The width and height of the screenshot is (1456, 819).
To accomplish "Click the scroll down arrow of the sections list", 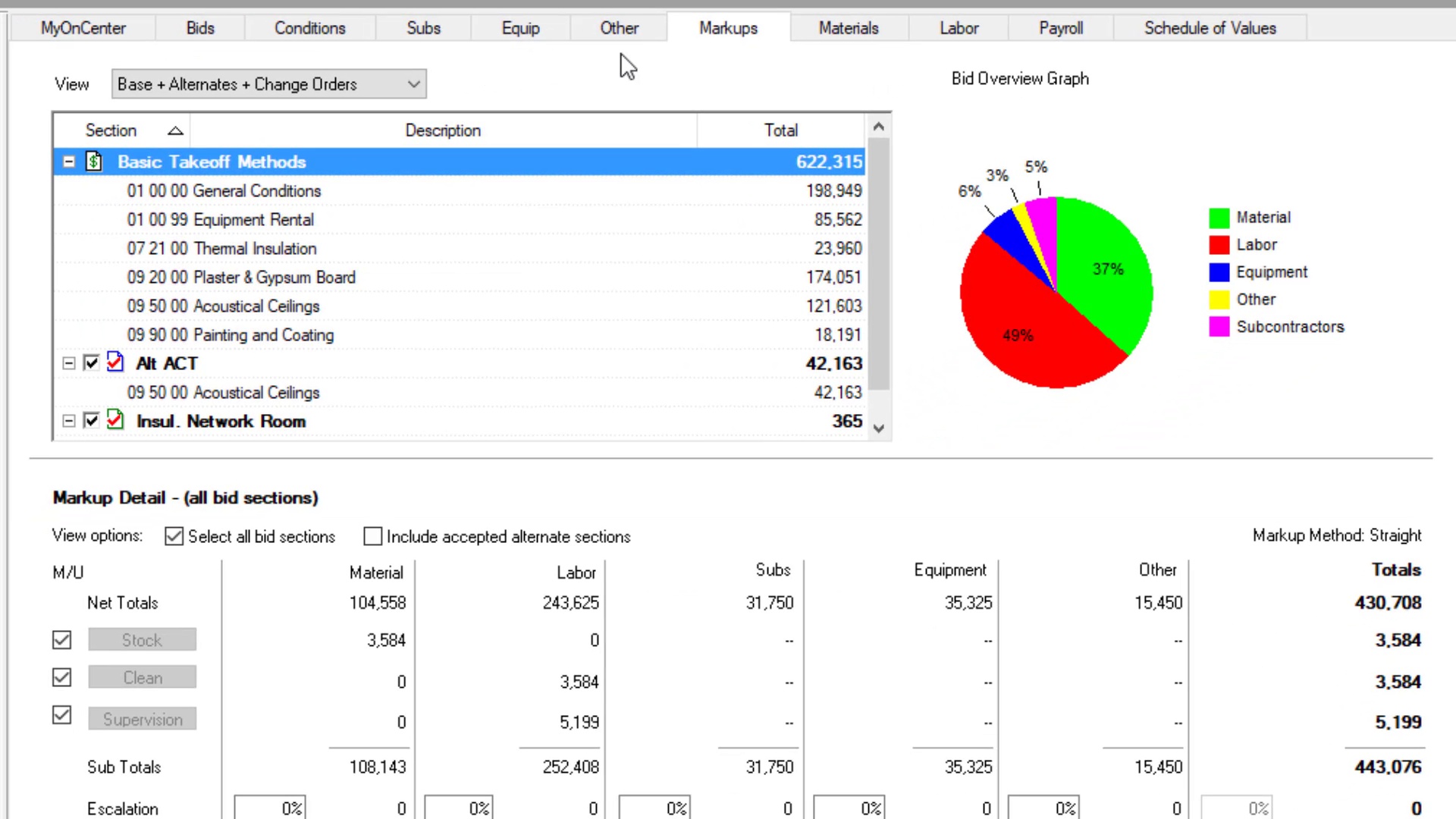I will (878, 428).
